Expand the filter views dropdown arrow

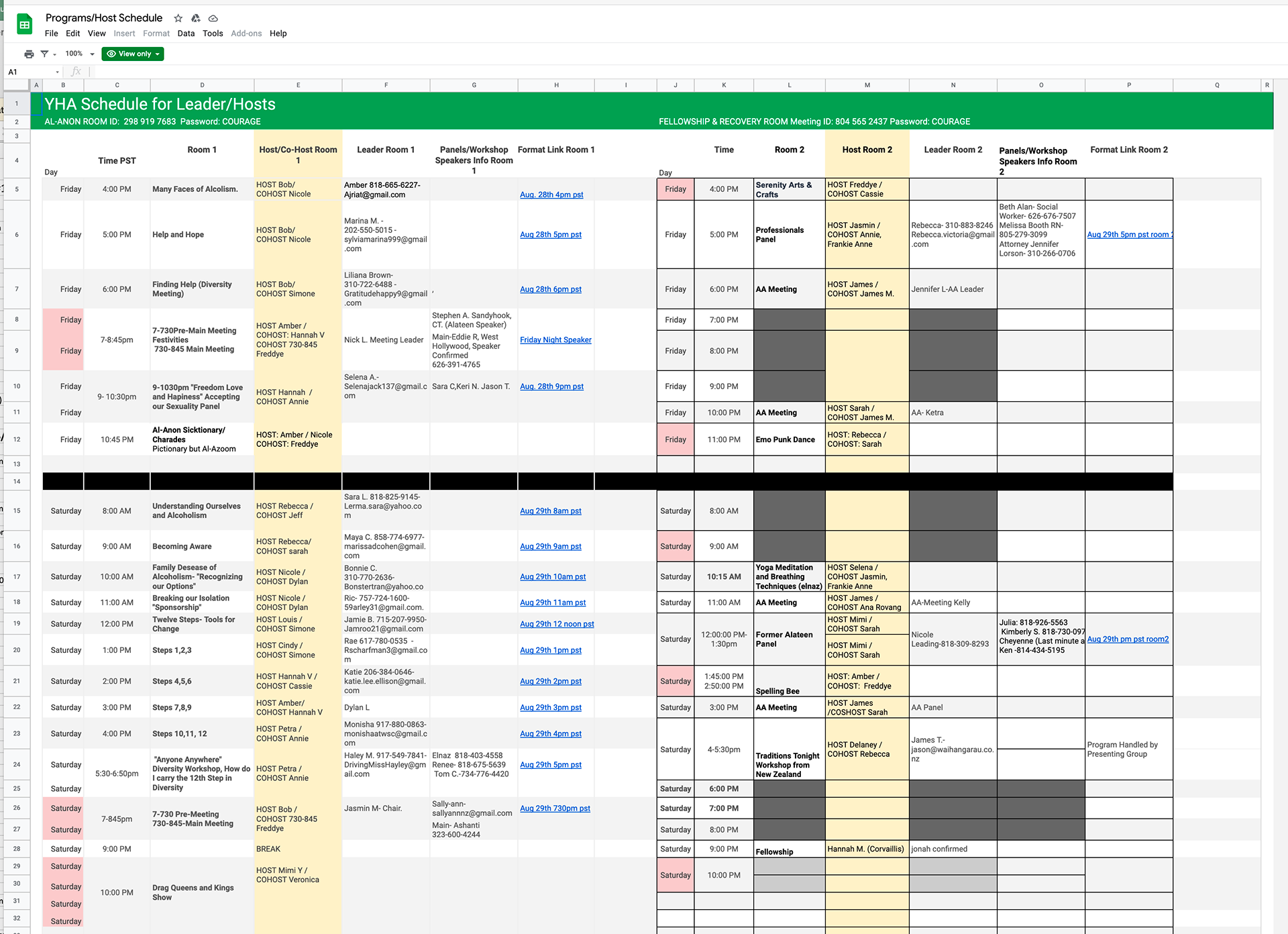click(x=54, y=54)
